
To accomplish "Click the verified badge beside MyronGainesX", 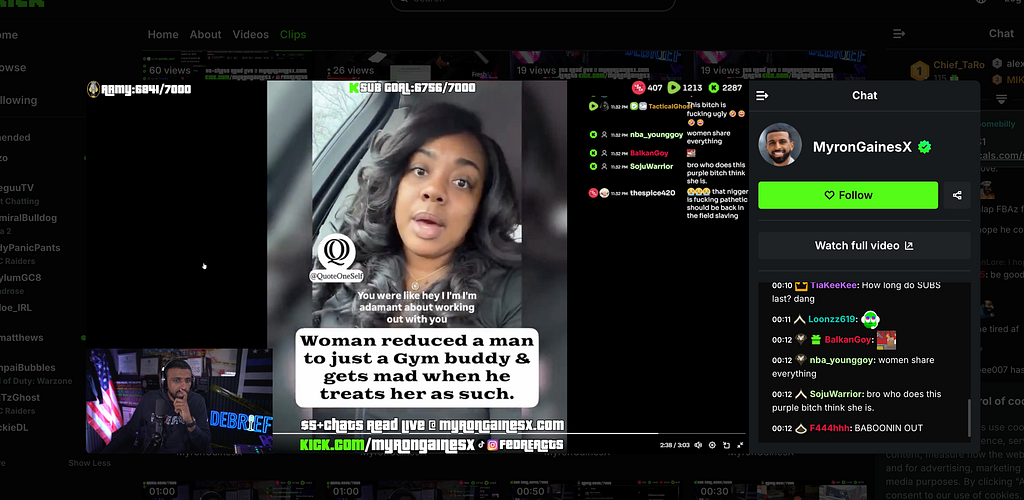I will pyautogui.click(x=924, y=148).
